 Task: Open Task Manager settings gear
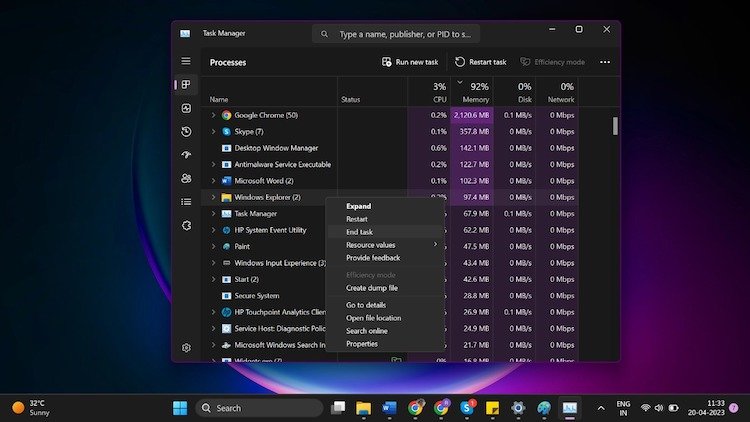[186, 348]
